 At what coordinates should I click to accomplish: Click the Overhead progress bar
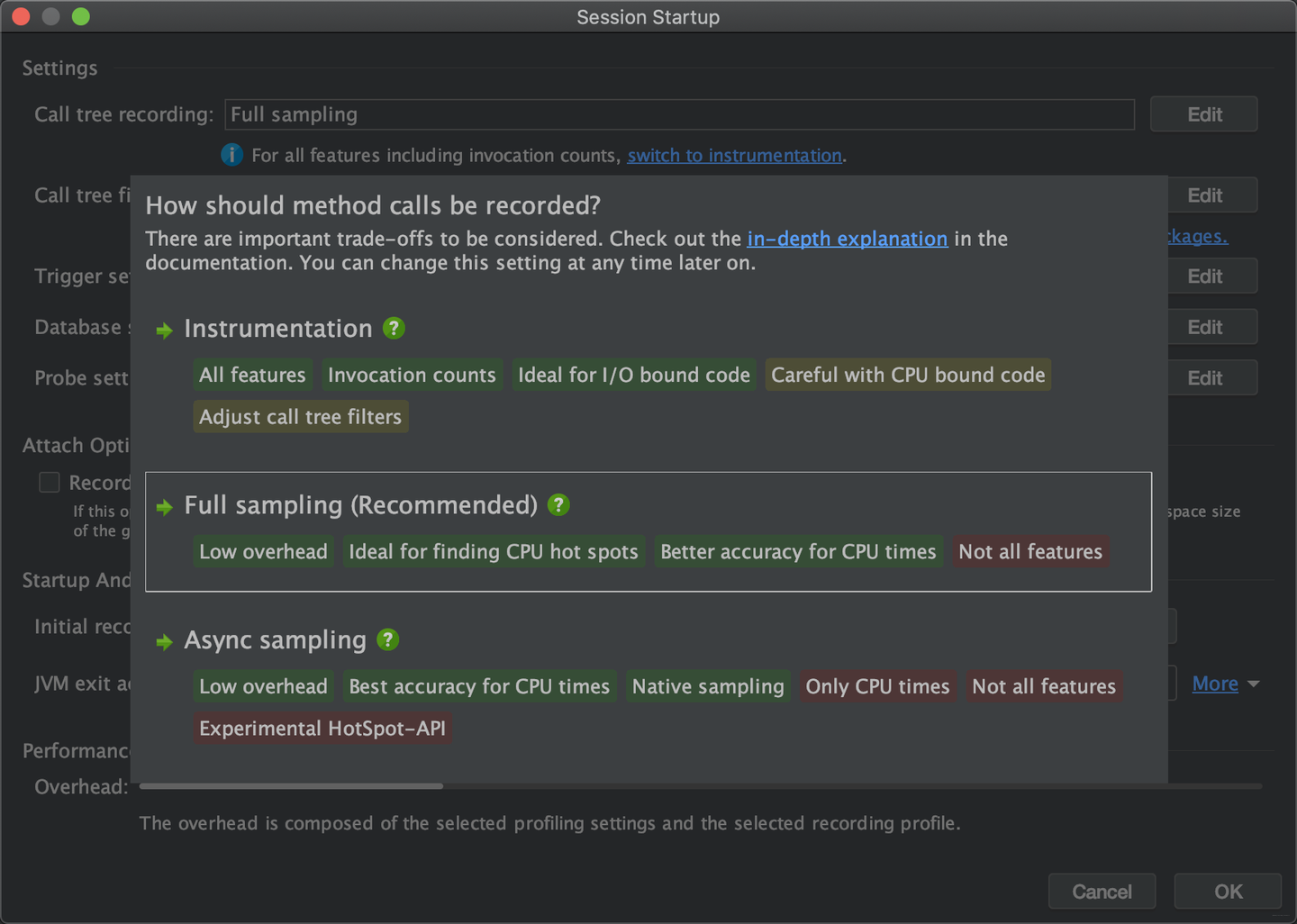click(701, 786)
